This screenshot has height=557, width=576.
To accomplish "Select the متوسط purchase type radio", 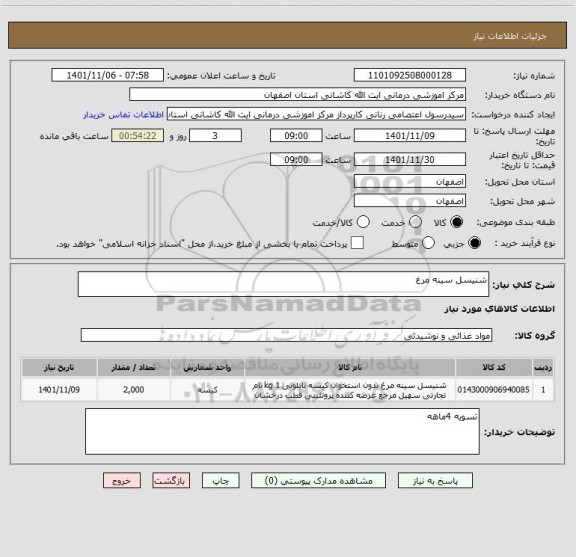I will tap(428, 243).
